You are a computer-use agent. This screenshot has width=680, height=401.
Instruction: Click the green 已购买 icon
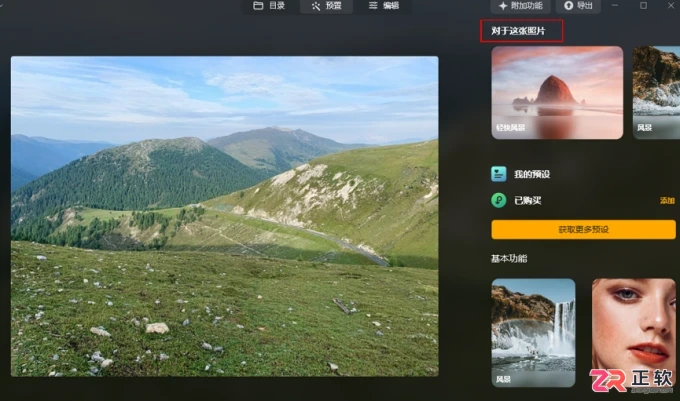click(499, 200)
